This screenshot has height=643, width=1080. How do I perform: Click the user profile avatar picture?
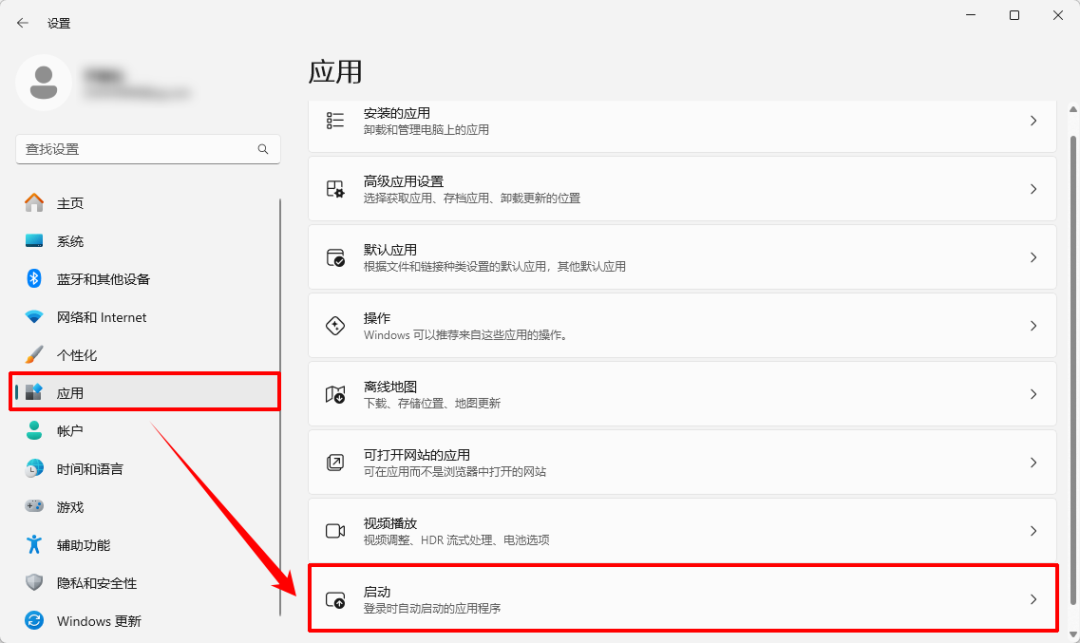coord(43,83)
